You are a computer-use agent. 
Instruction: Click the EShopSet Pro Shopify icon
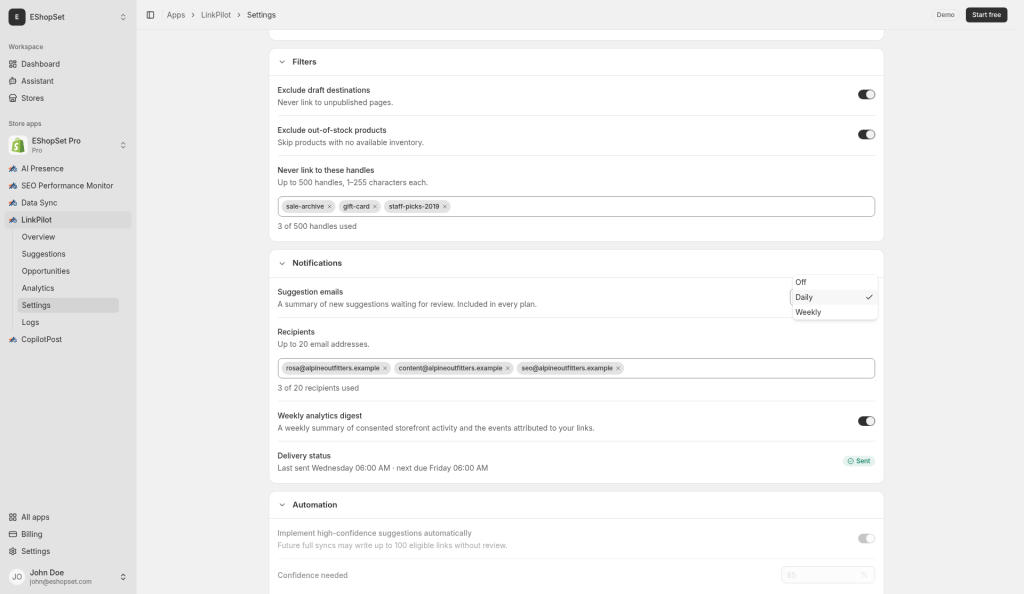coord(18,145)
